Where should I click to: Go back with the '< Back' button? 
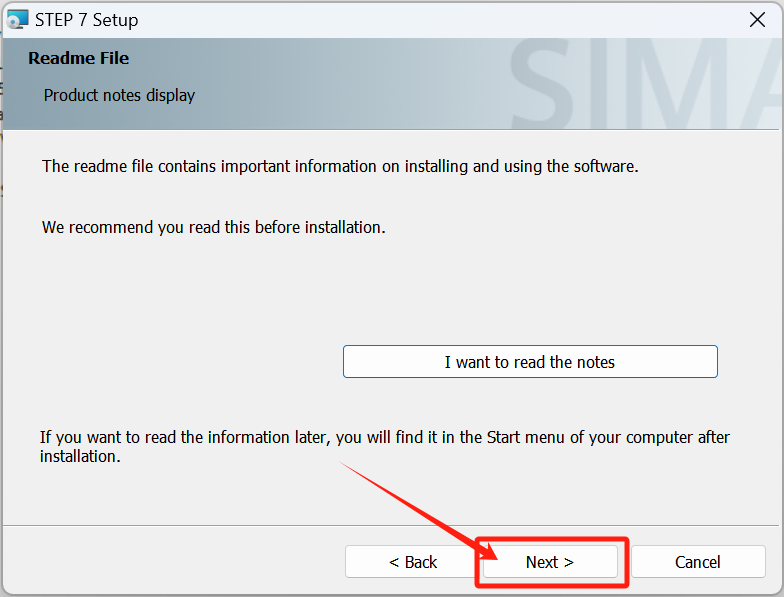[x=412, y=562]
